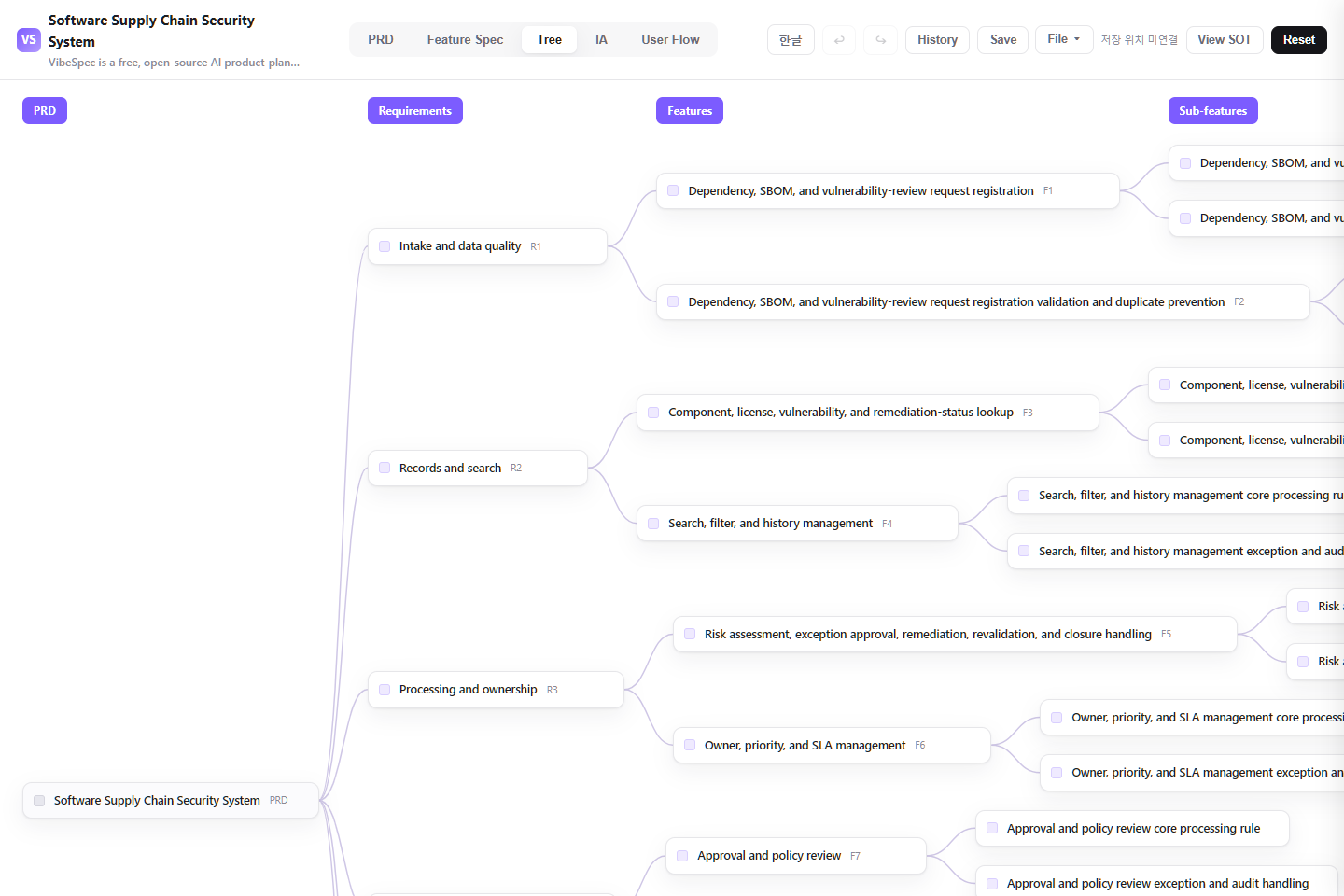Click the 저장 위치 미연결 status text
Screen dimensions: 1344x896
pos(1139,40)
